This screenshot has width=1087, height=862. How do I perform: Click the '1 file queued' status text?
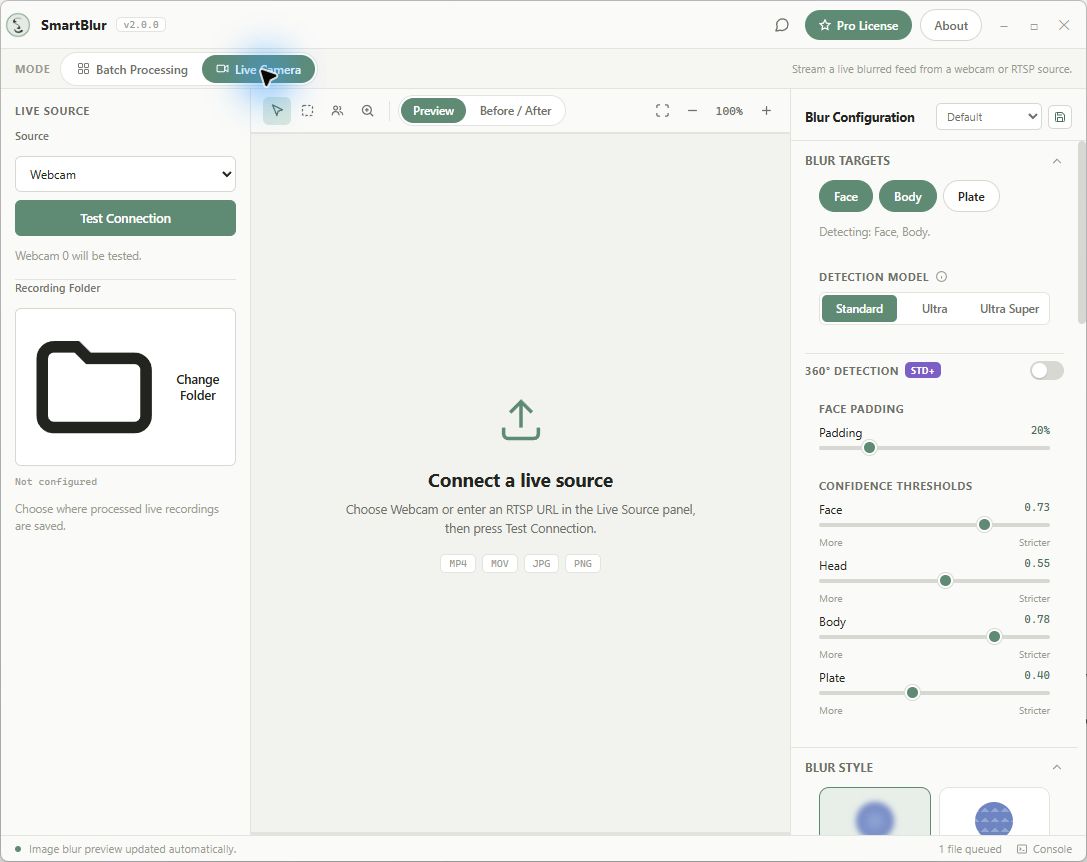[x=970, y=849]
